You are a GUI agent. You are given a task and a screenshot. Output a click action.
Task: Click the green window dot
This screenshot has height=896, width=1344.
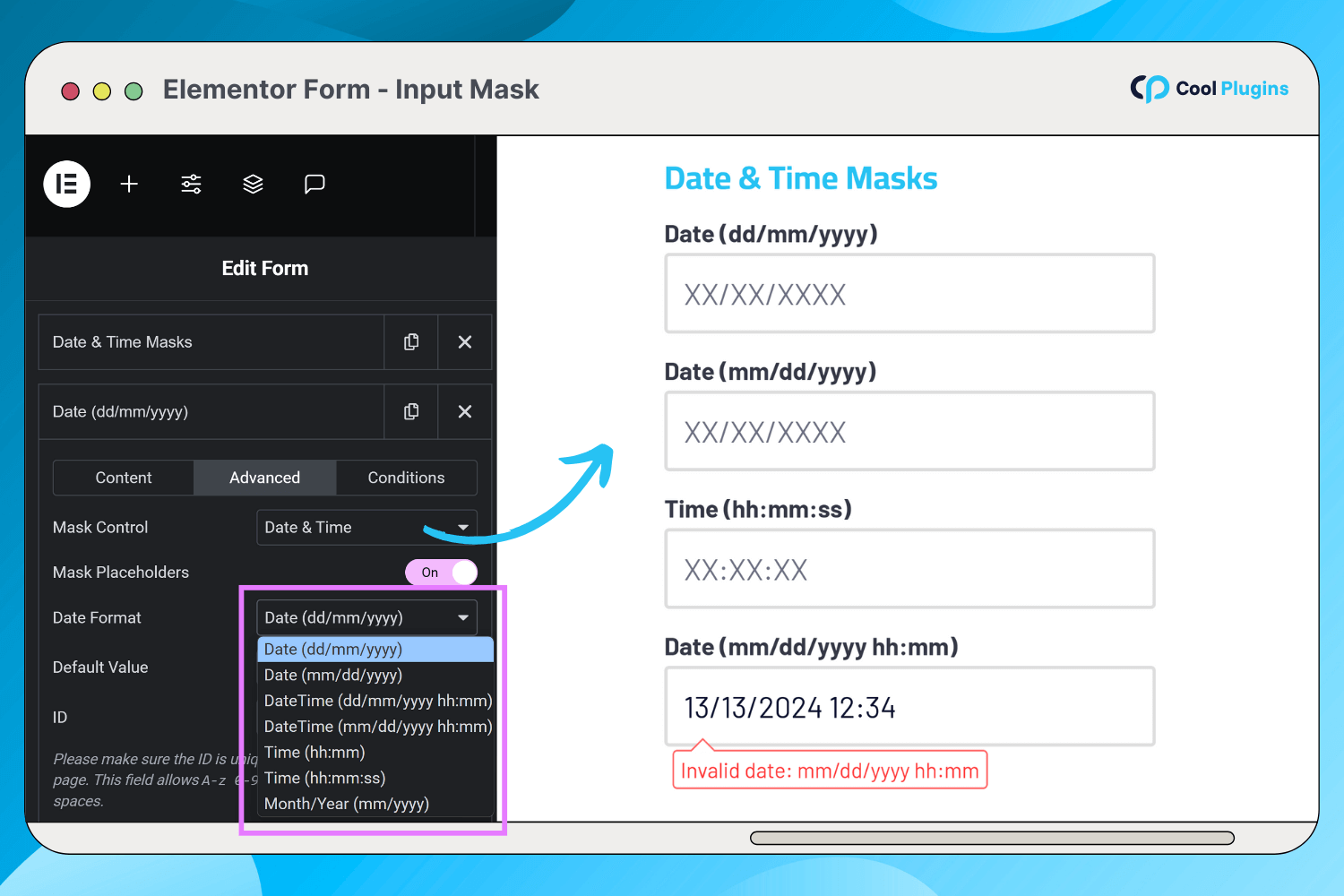tap(134, 91)
